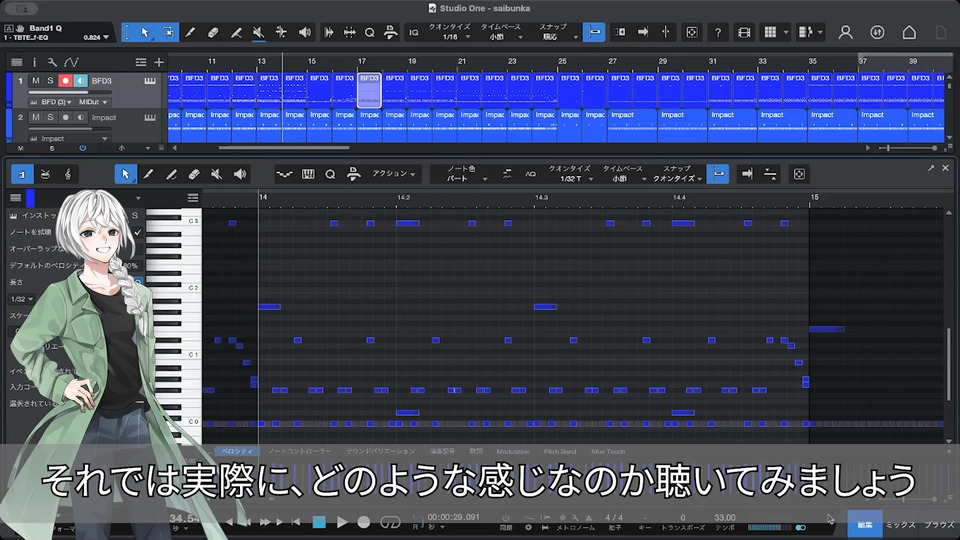This screenshot has width=960, height=540.
Task: Toggle record arm on the Impact track
Action: 66,118
